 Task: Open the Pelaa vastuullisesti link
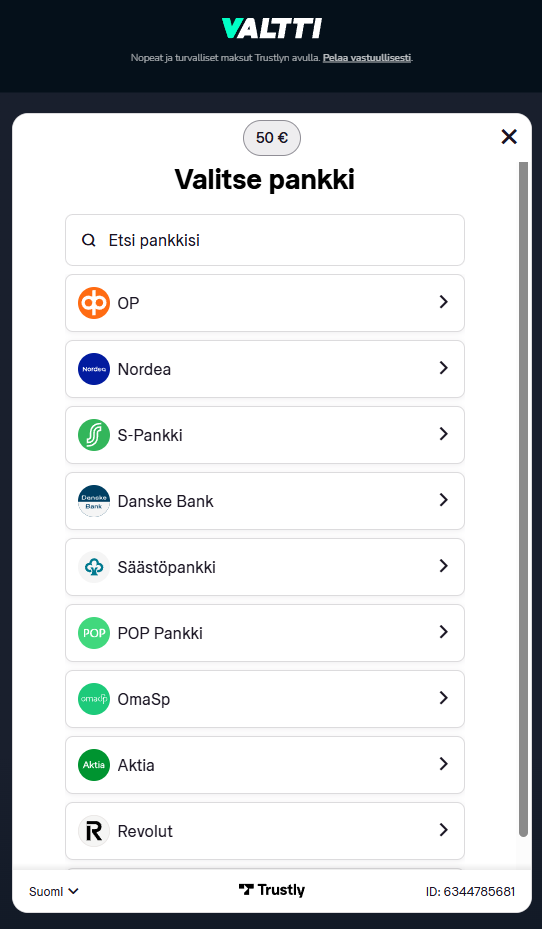[367, 58]
